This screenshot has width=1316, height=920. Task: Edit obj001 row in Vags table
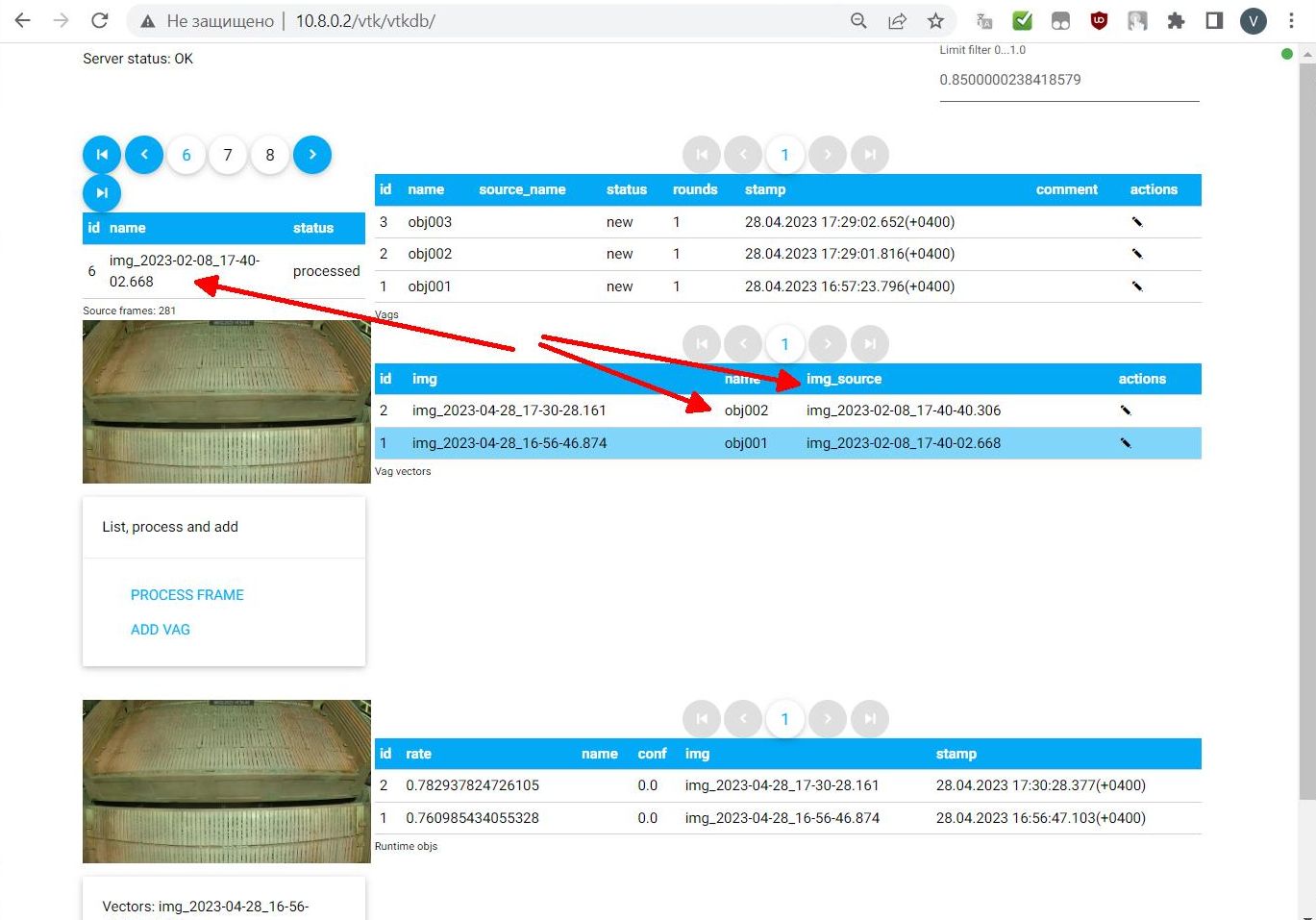click(x=1137, y=286)
